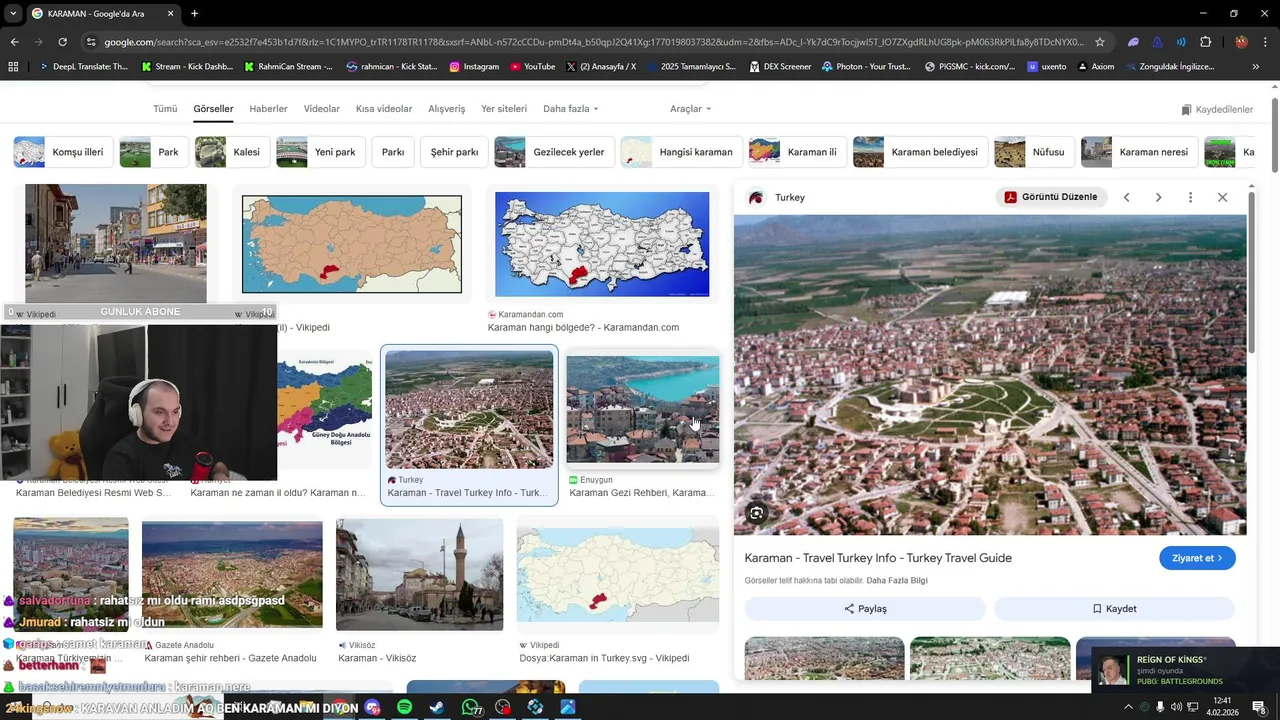Screen dimensions: 1280x720
Task: Show hidden bookmarks via the double chevron
Action: click(x=1256, y=67)
